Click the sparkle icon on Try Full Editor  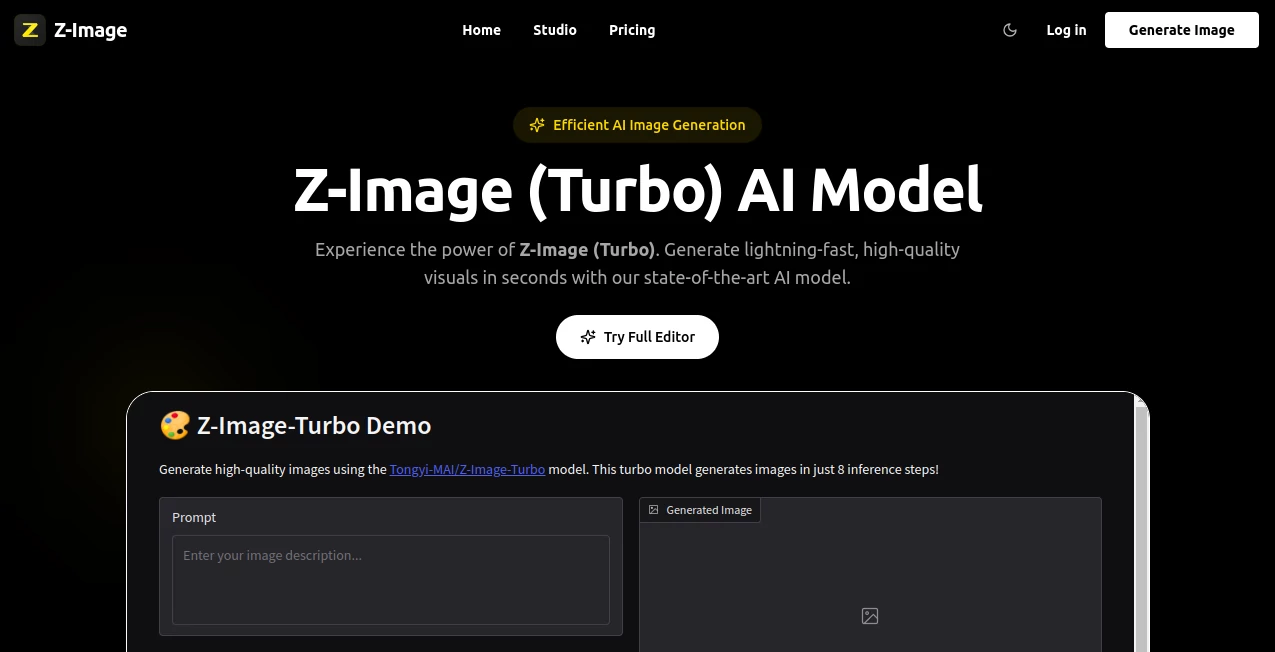coord(586,337)
